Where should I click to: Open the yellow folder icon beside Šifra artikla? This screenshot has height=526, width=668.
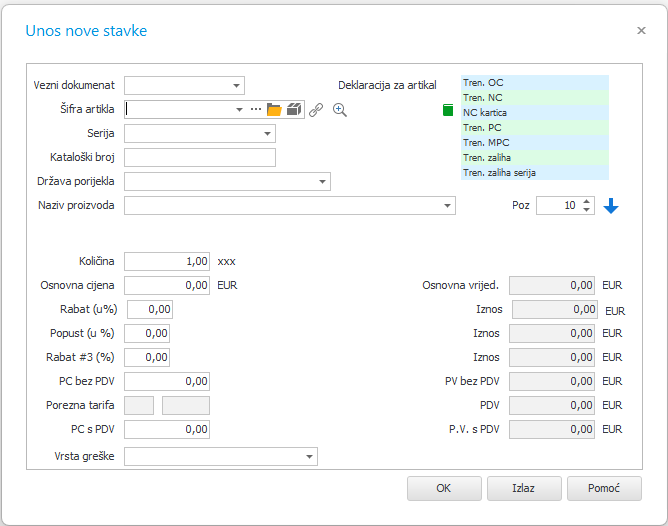click(x=274, y=109)
